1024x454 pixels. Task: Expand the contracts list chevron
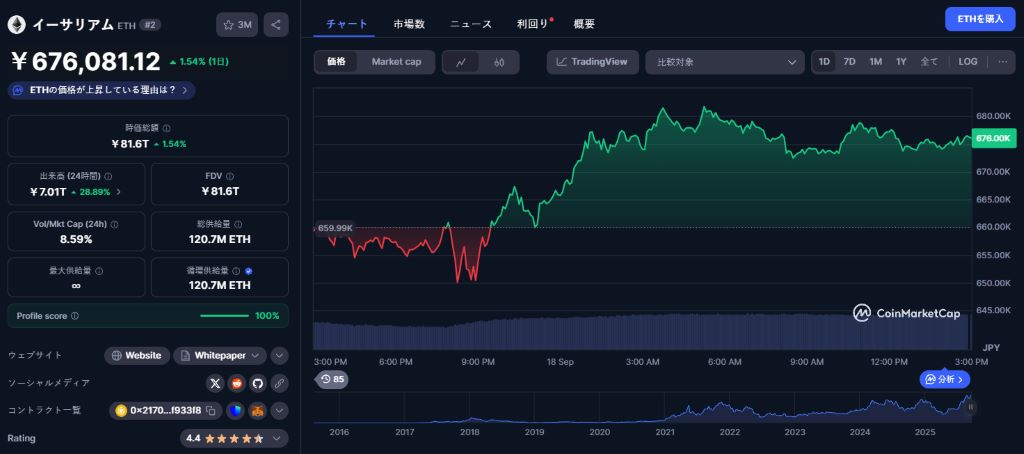click(x=280, y=411)
